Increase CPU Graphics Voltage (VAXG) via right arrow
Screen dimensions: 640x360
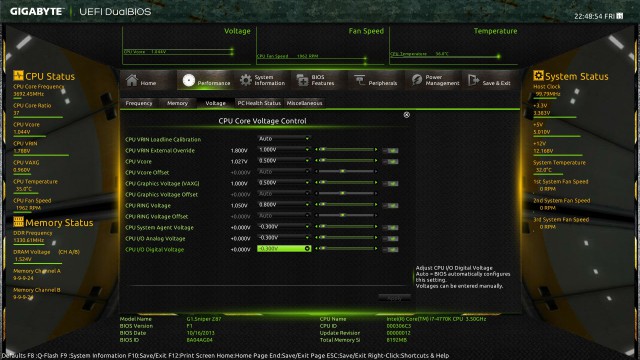coord(376,183)
